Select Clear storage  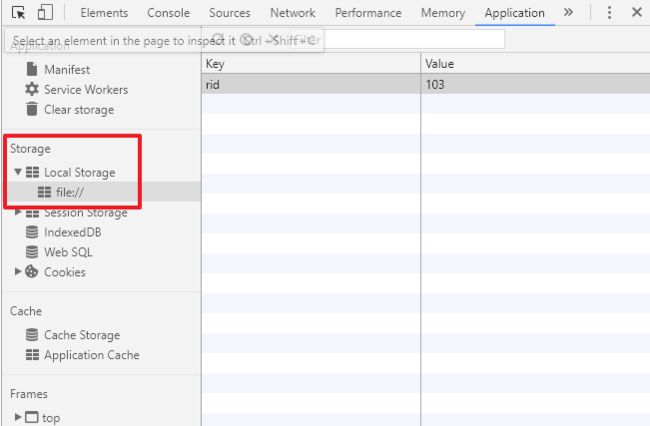[x=79, y=109]
